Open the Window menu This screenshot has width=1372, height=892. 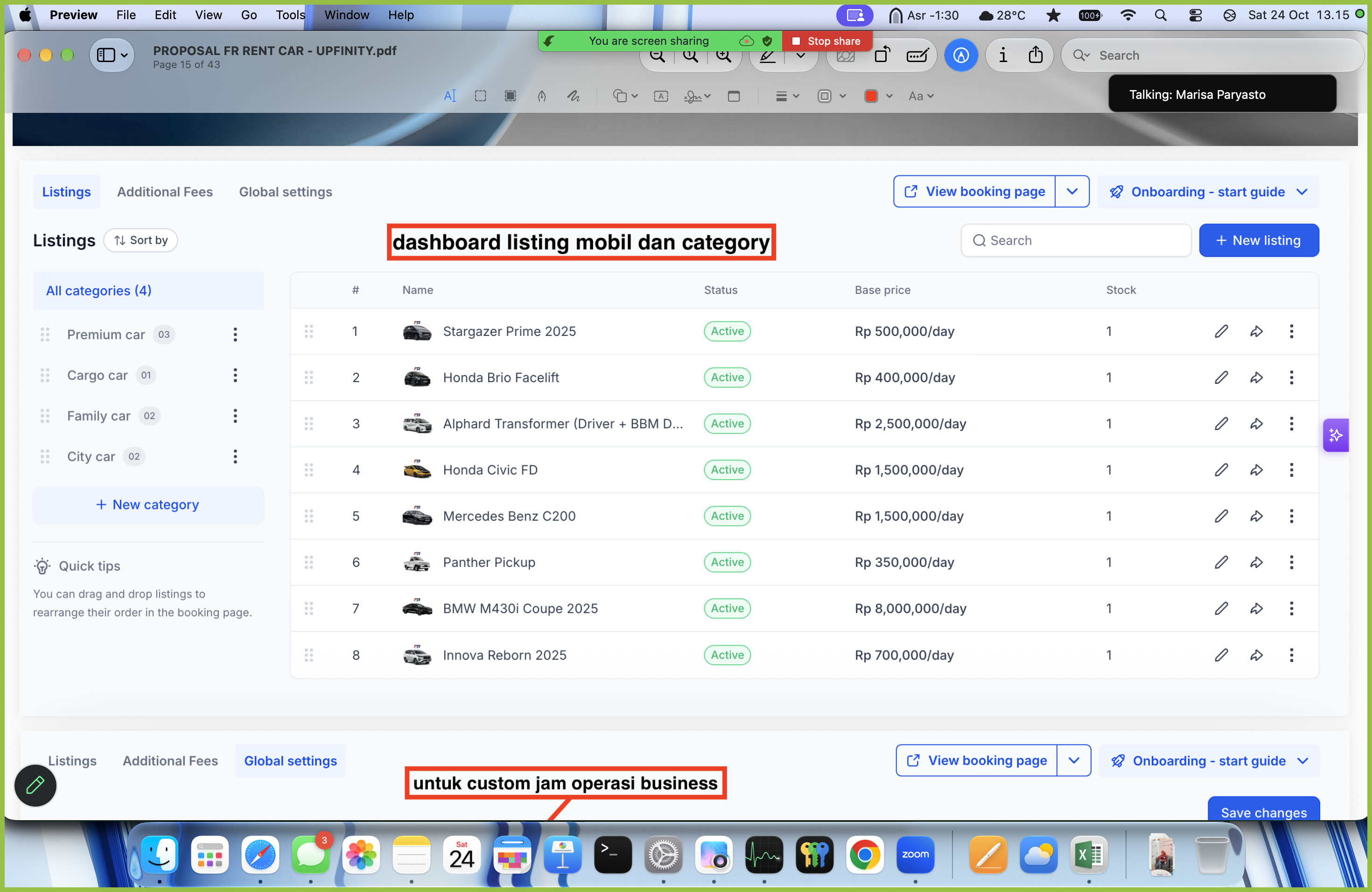[x=346, y=15]
